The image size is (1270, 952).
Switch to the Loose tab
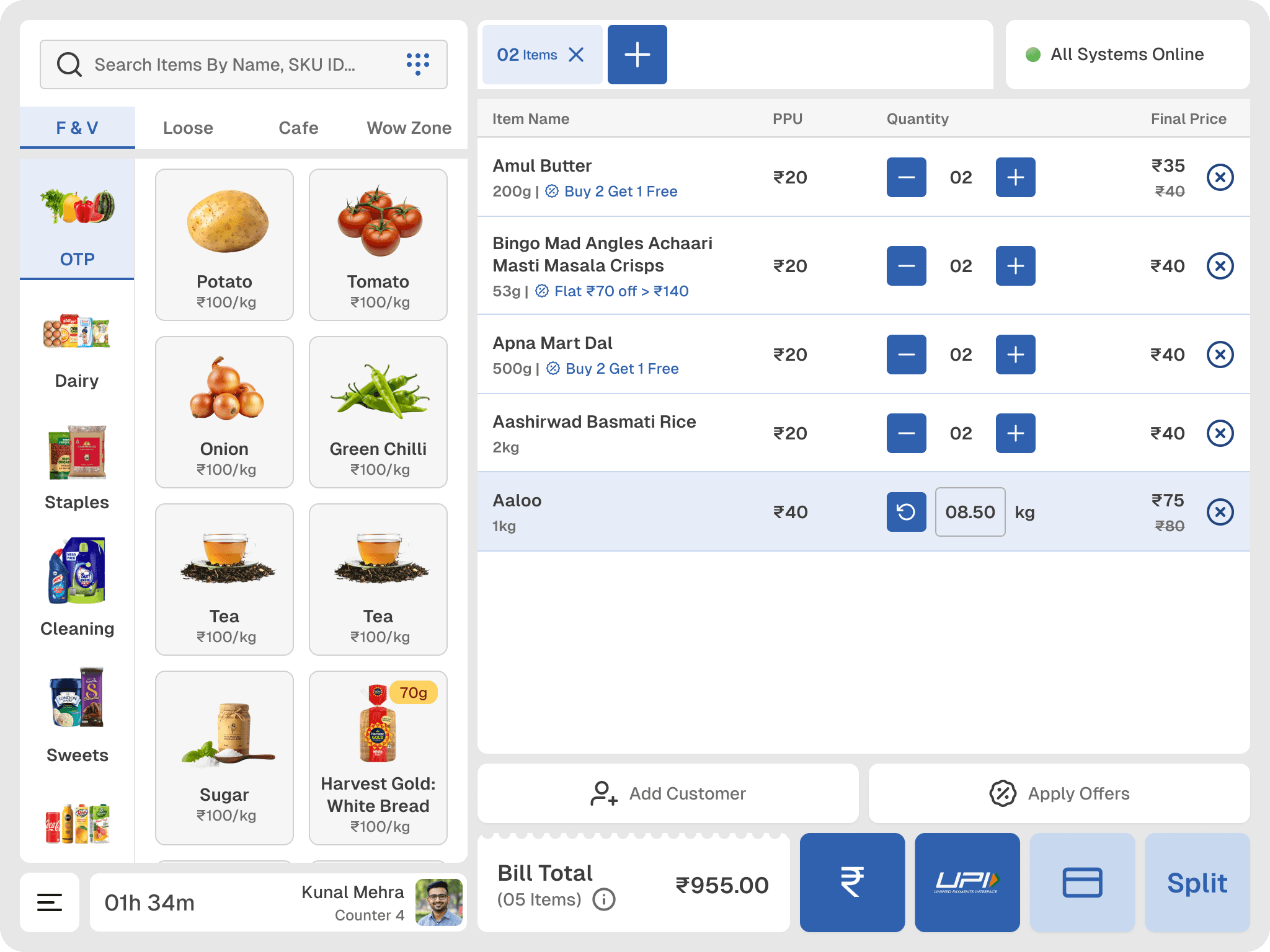click(x=188, y=128)
